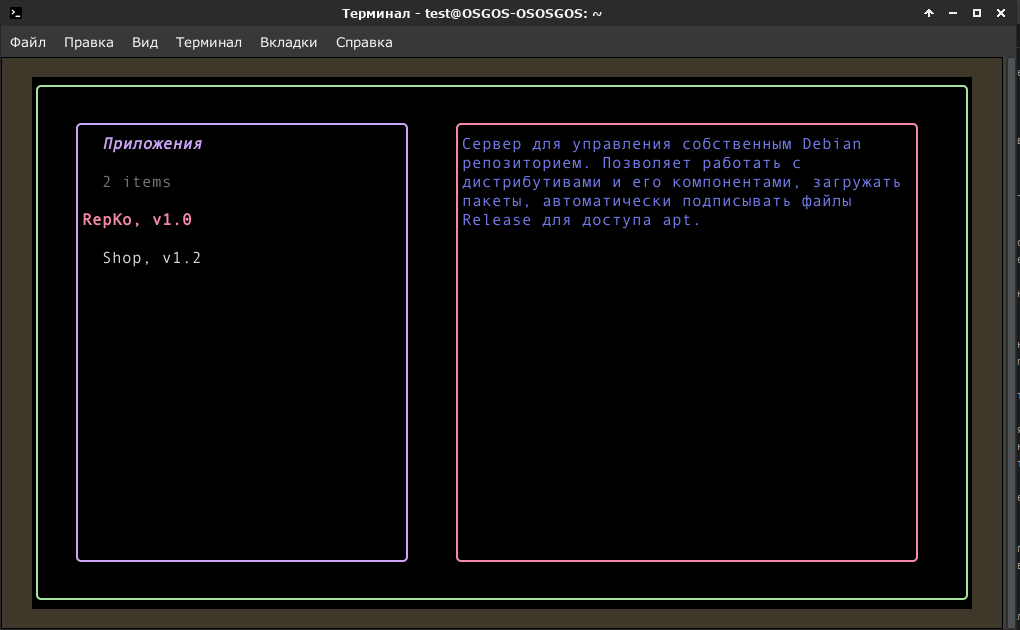Click the Debian repository description text
Viewport: 1020px width, 630px height.
[681, 182]
